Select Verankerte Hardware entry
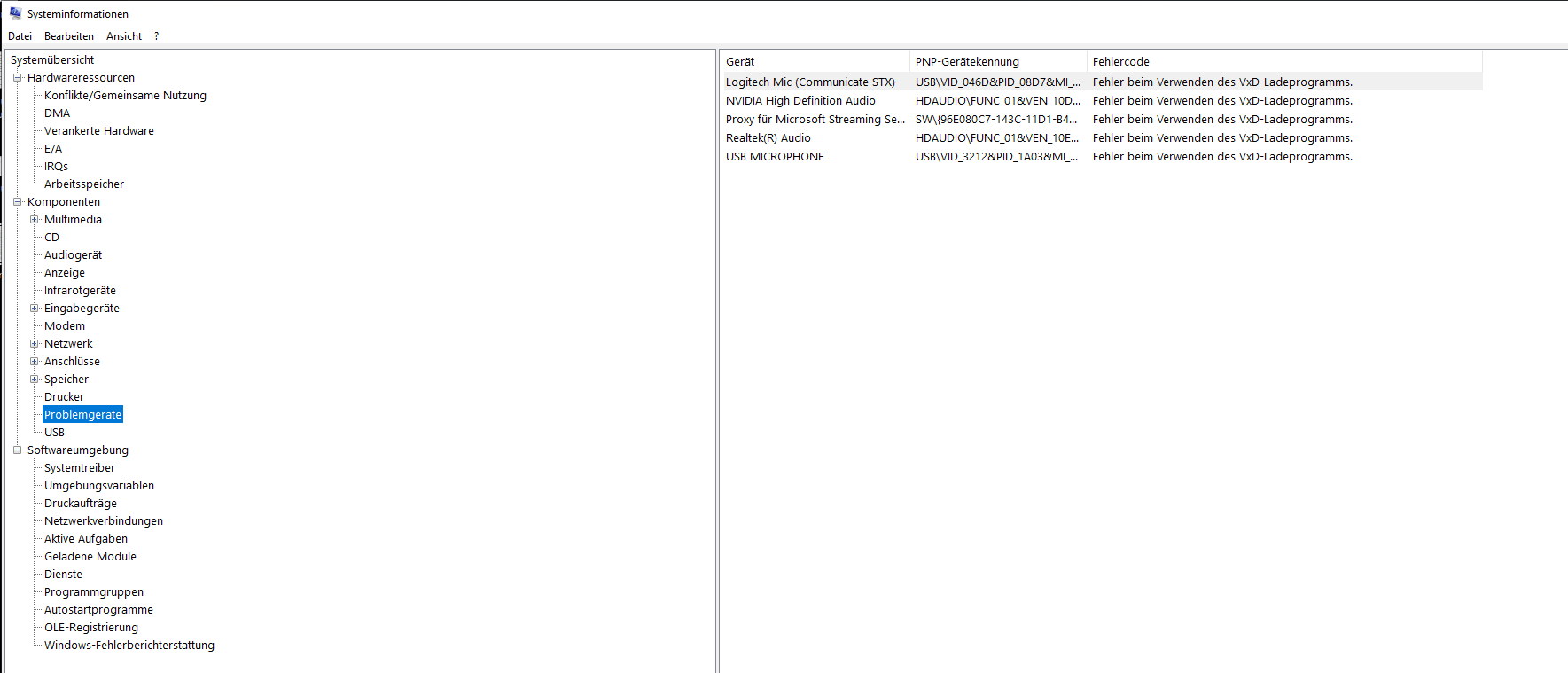1568x673 pixels. coord(99,131)
